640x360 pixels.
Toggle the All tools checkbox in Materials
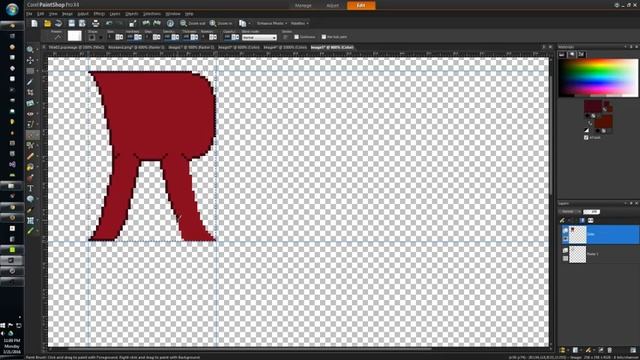coord(586,138)
